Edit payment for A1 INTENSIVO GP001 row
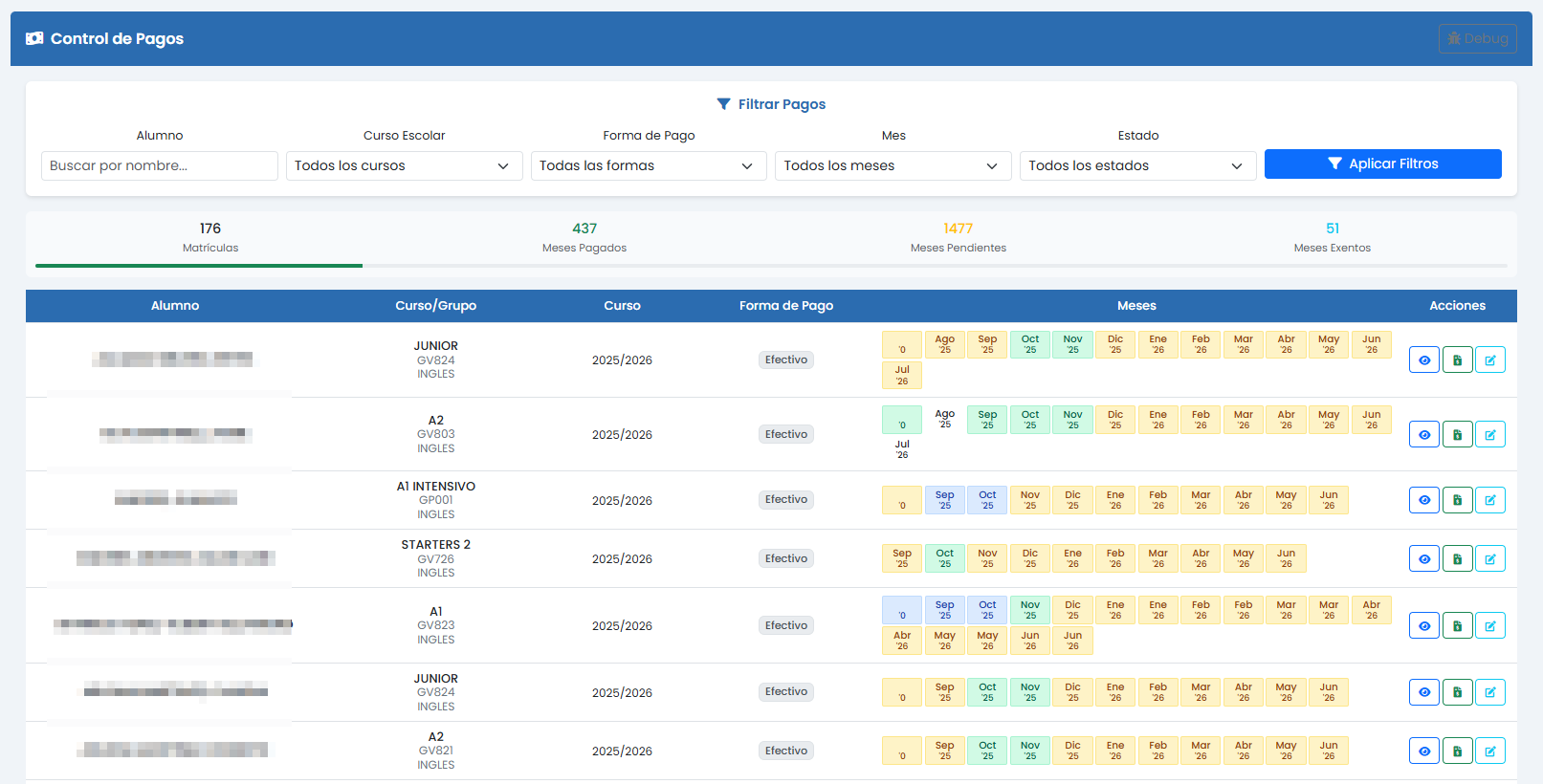This screenshot has height=784, width=1543. [1489, 500]
